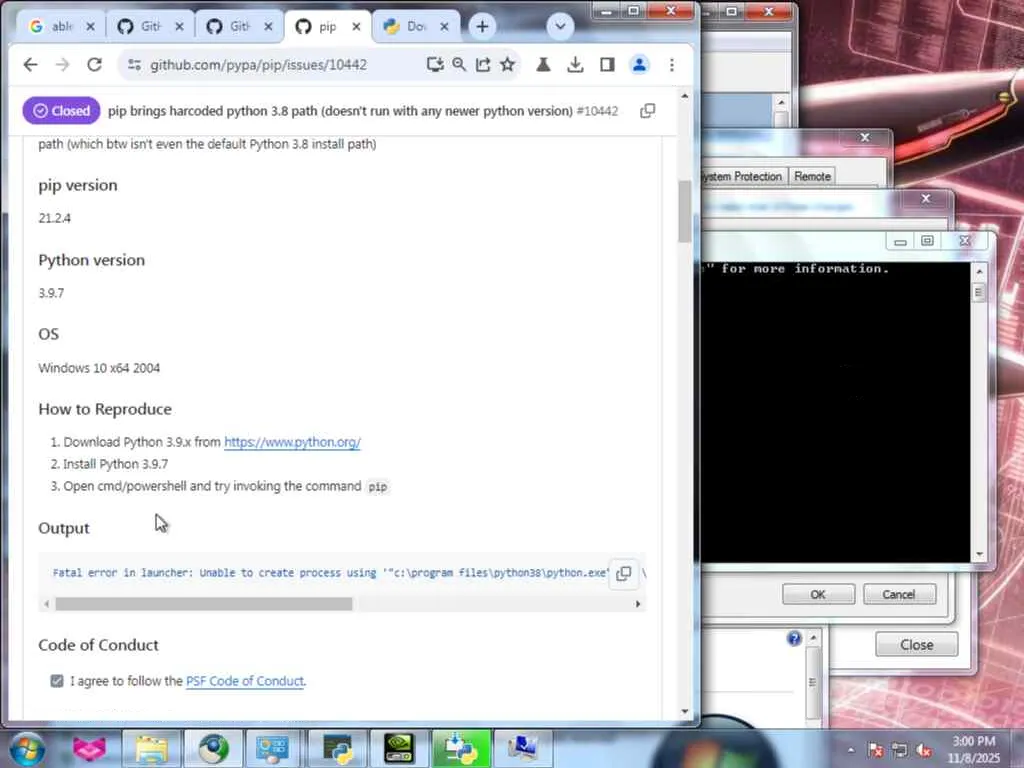Click the address bar URL

coord(259,65)
